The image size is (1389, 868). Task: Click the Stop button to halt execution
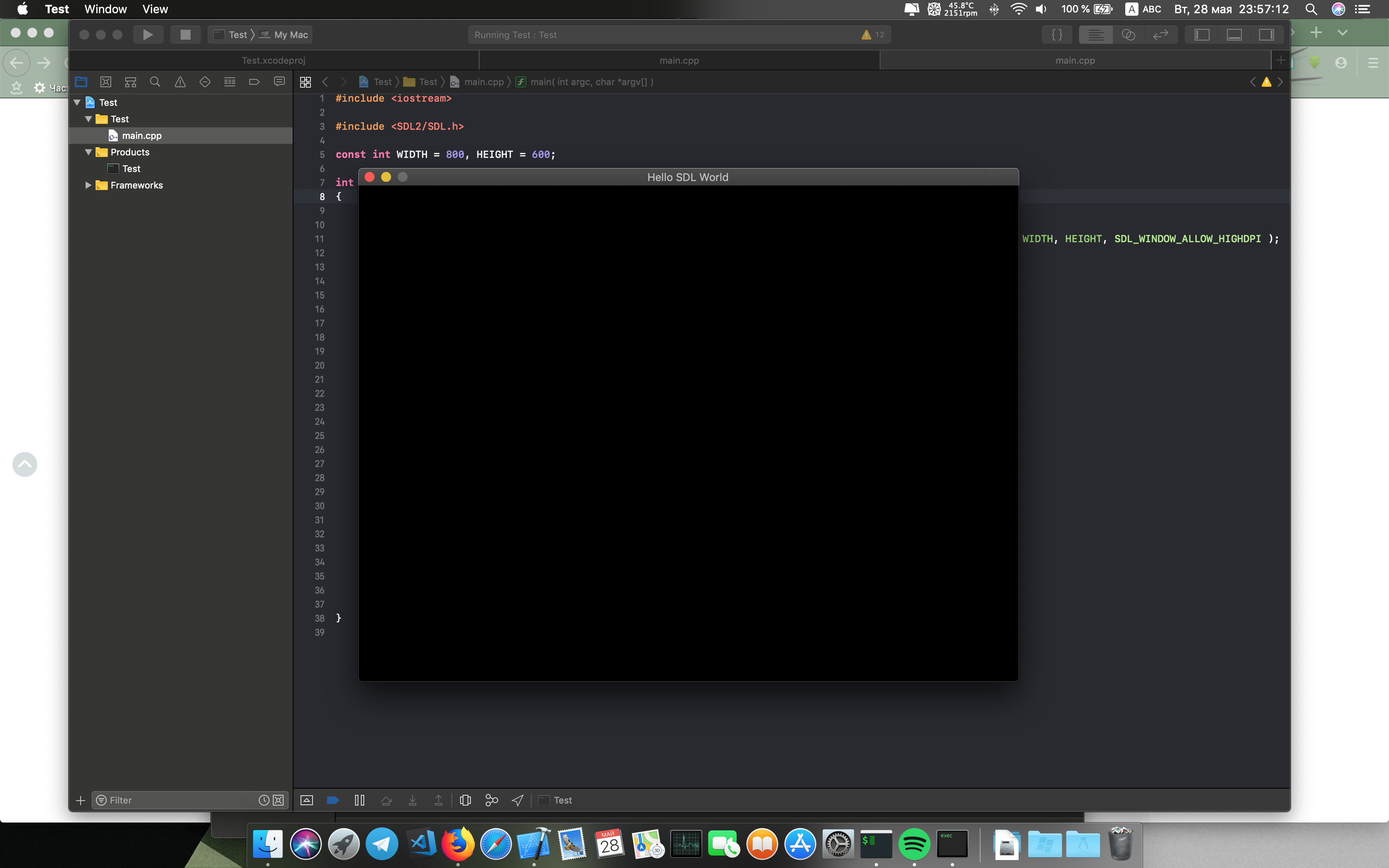coord(184,34)
